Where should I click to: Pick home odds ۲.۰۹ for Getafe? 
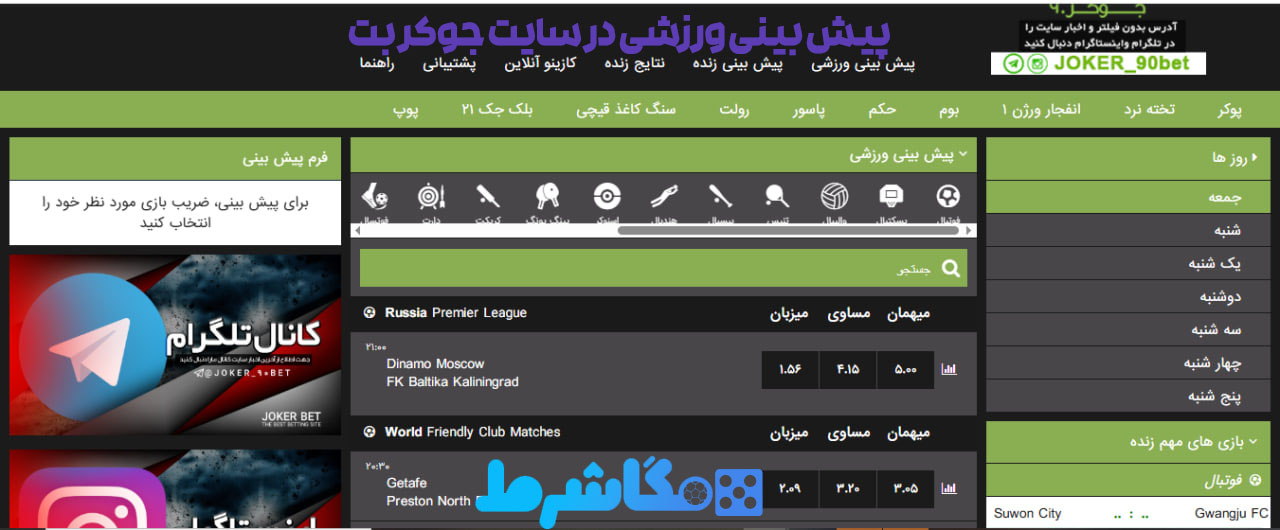(x=790, y=488)
